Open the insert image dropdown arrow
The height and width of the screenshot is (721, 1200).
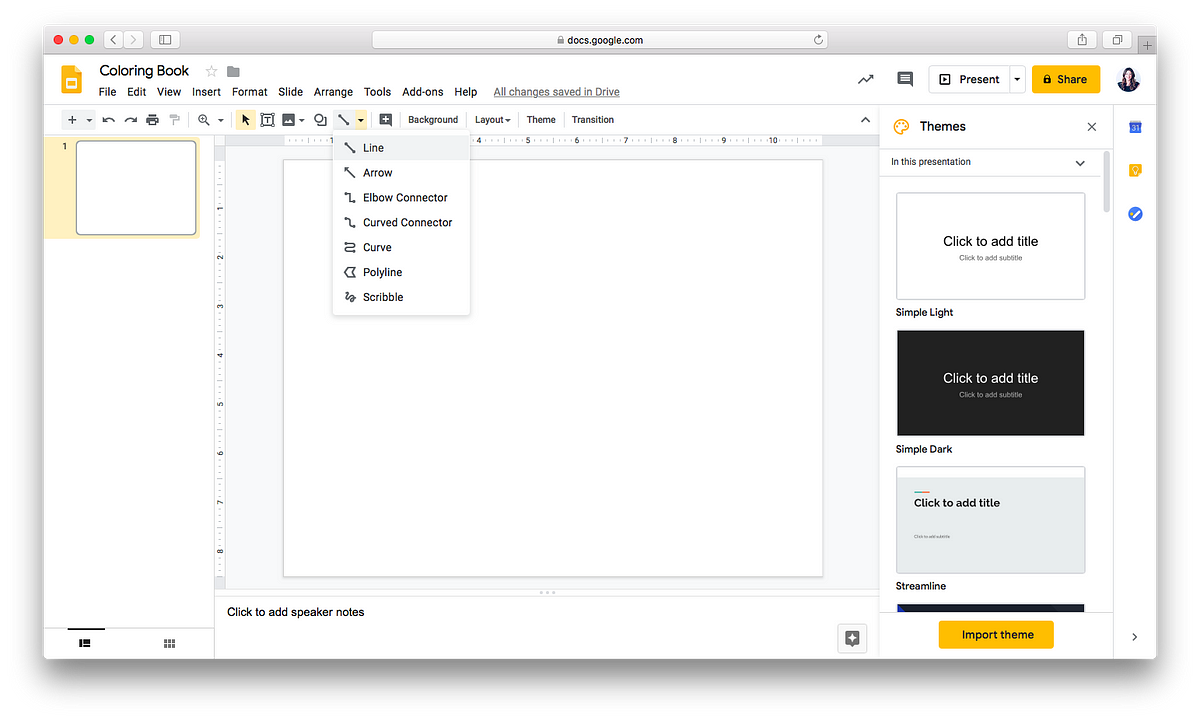[x=302, y=120]
